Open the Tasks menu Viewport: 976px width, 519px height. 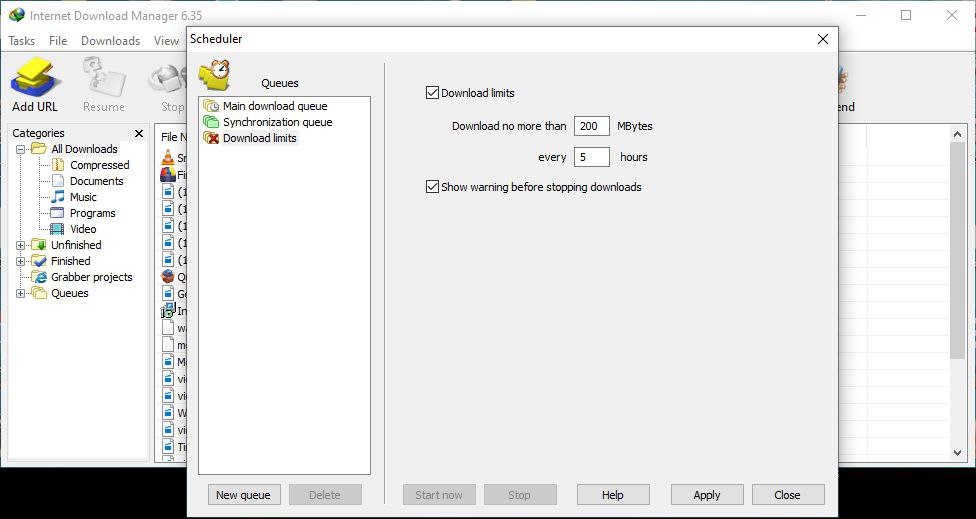click(21, 41)
